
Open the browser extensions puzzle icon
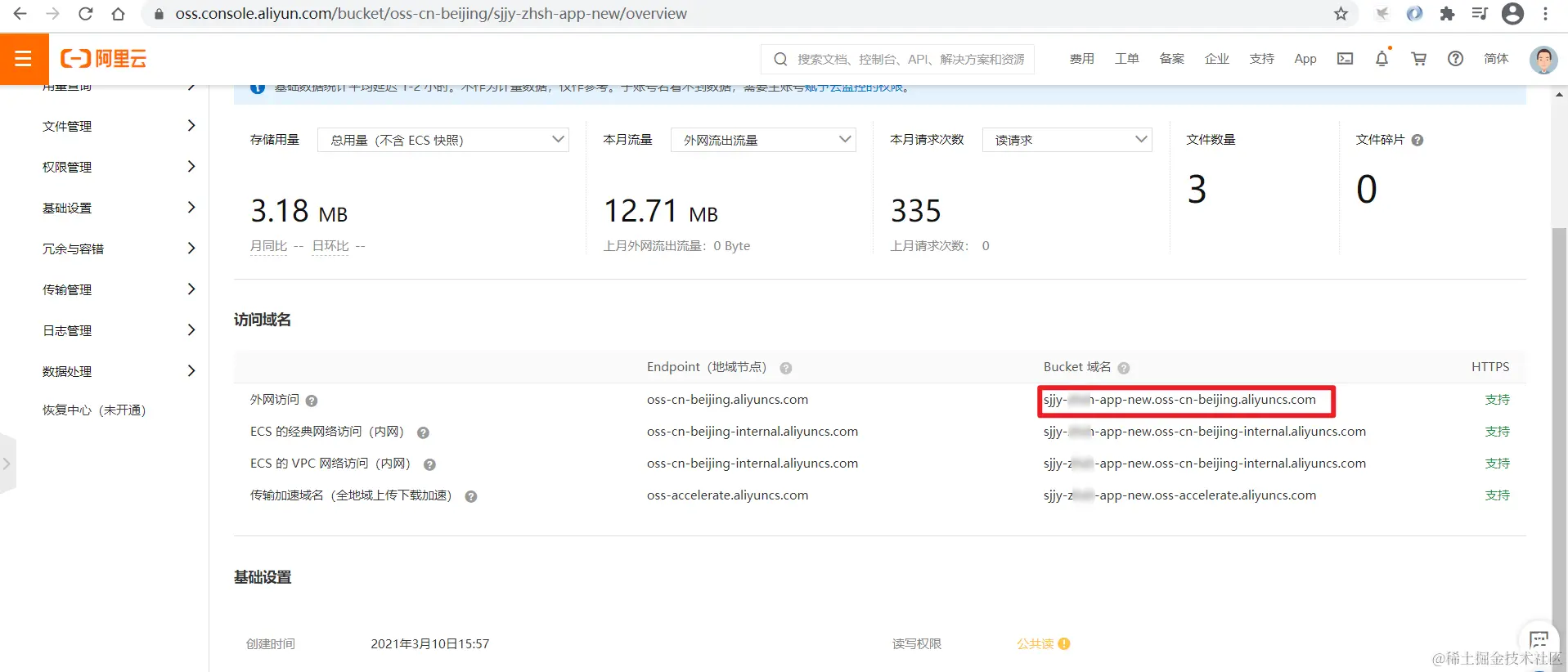1447,14
